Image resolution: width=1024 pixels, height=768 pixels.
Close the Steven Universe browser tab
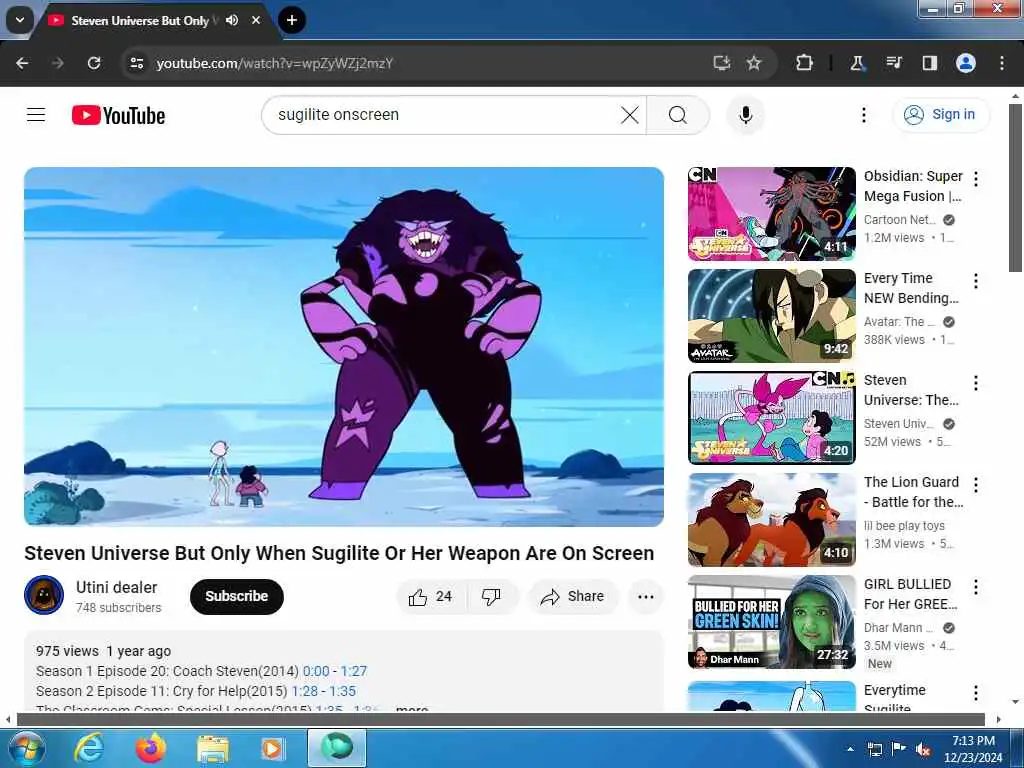coord(256,20)
